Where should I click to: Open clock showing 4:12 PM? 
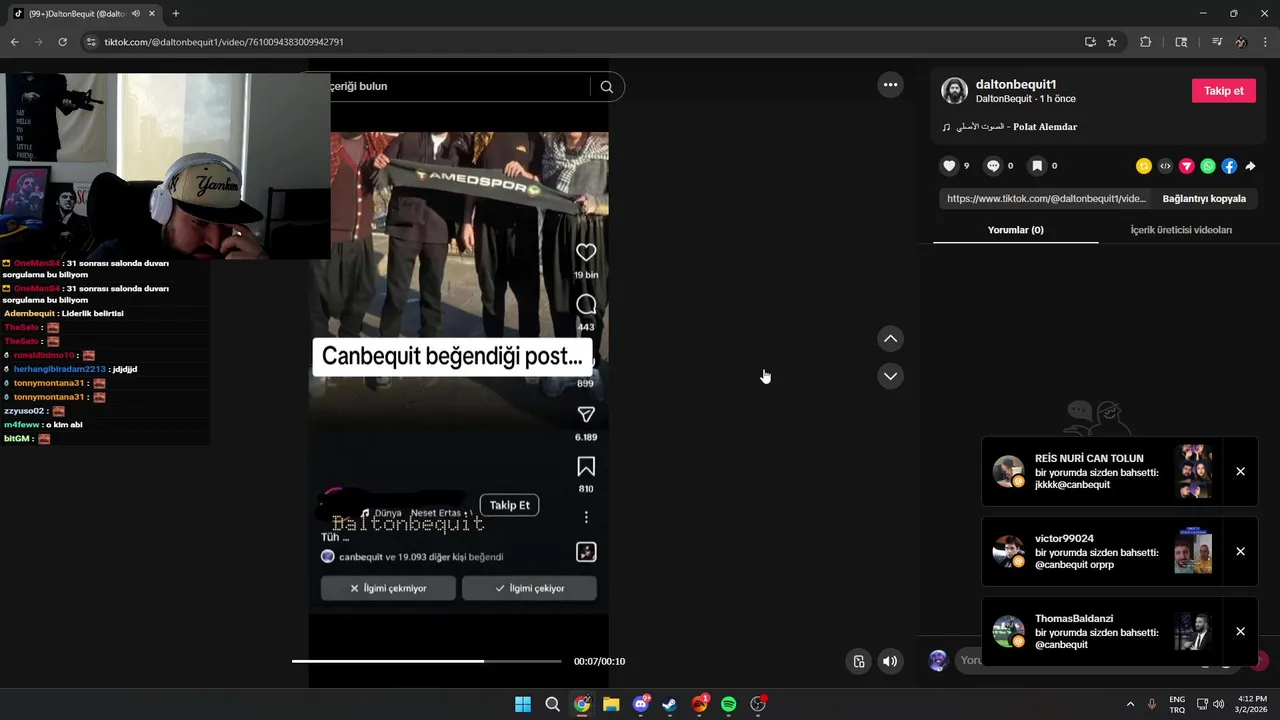[x=1252, y=704]
